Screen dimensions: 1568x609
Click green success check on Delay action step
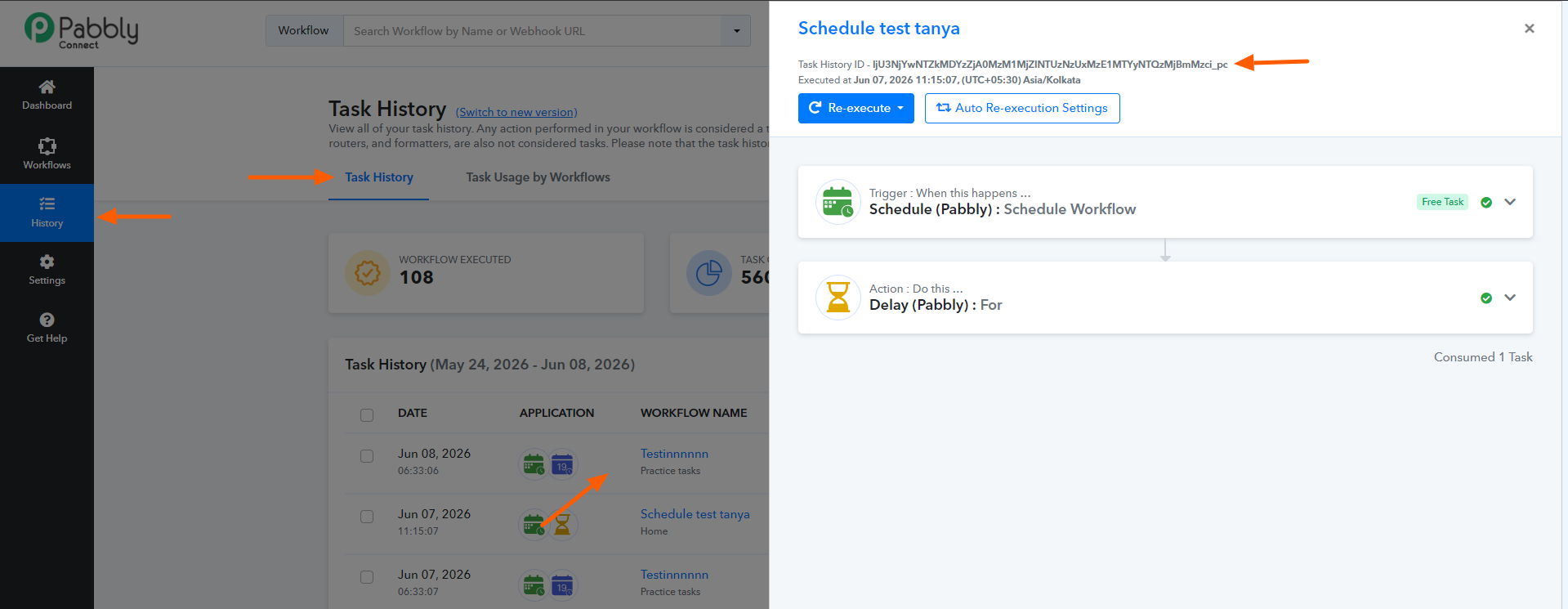click(x=1486, y=298)
